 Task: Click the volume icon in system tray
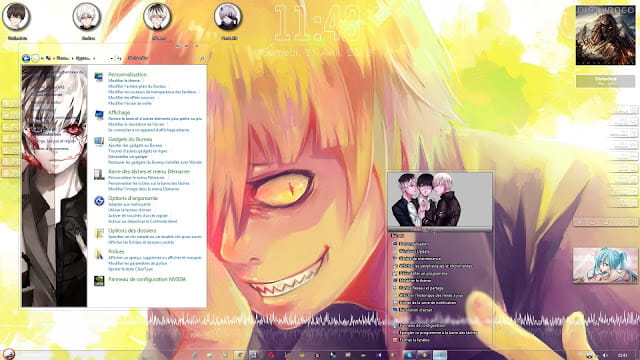click(605, 356)
